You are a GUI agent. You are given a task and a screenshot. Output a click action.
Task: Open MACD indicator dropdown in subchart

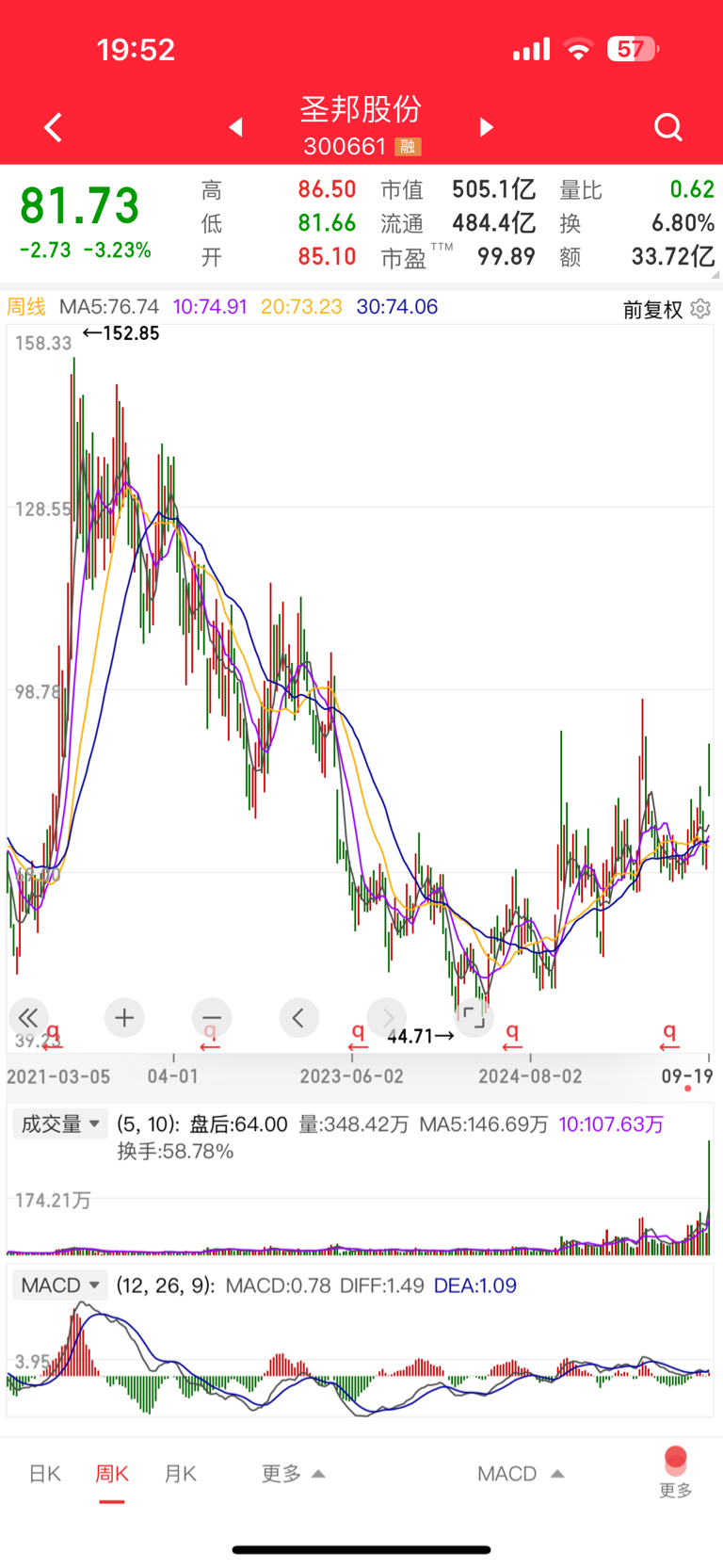pos(60,1285)
